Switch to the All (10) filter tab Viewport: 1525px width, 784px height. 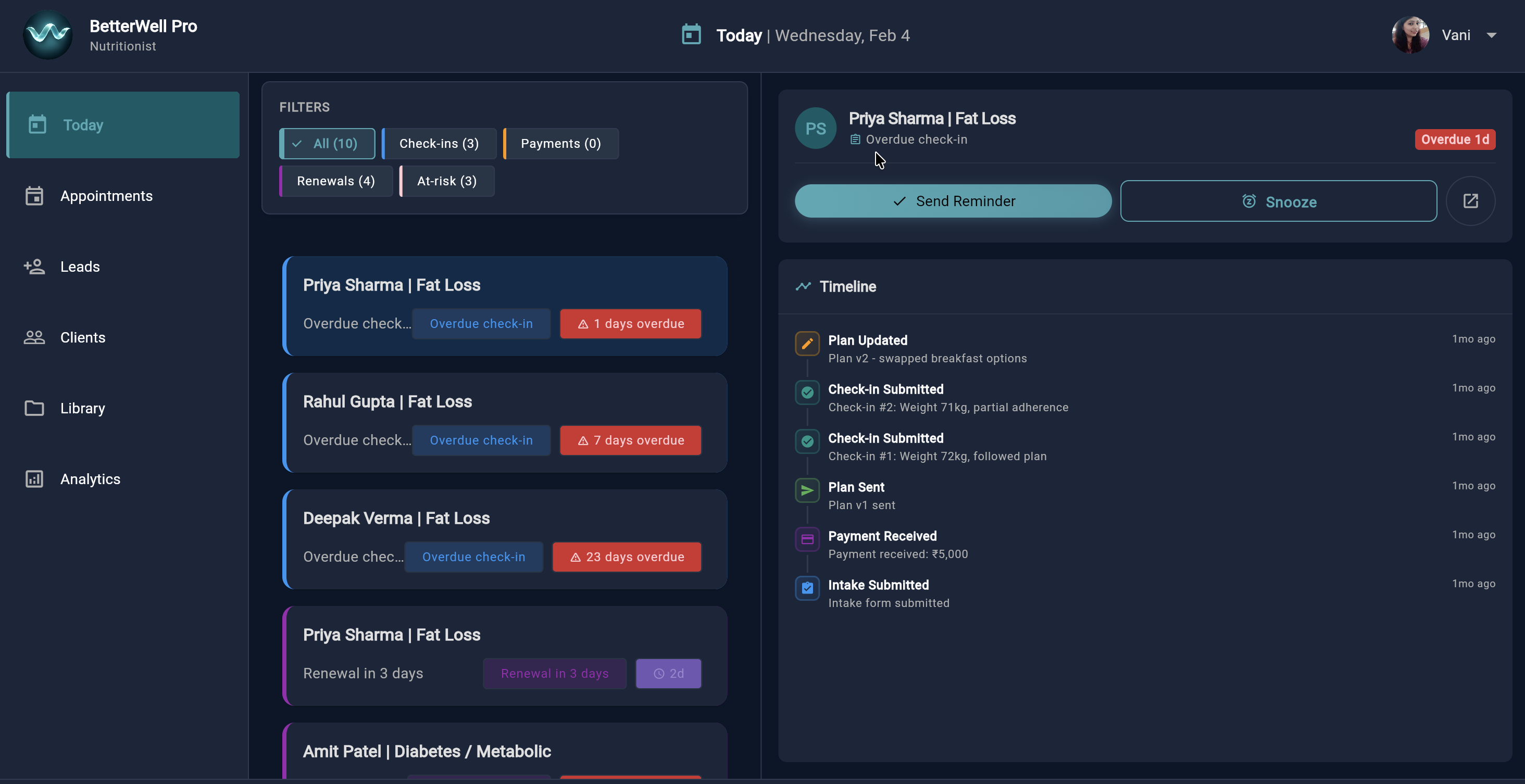[x=327, y=143]
